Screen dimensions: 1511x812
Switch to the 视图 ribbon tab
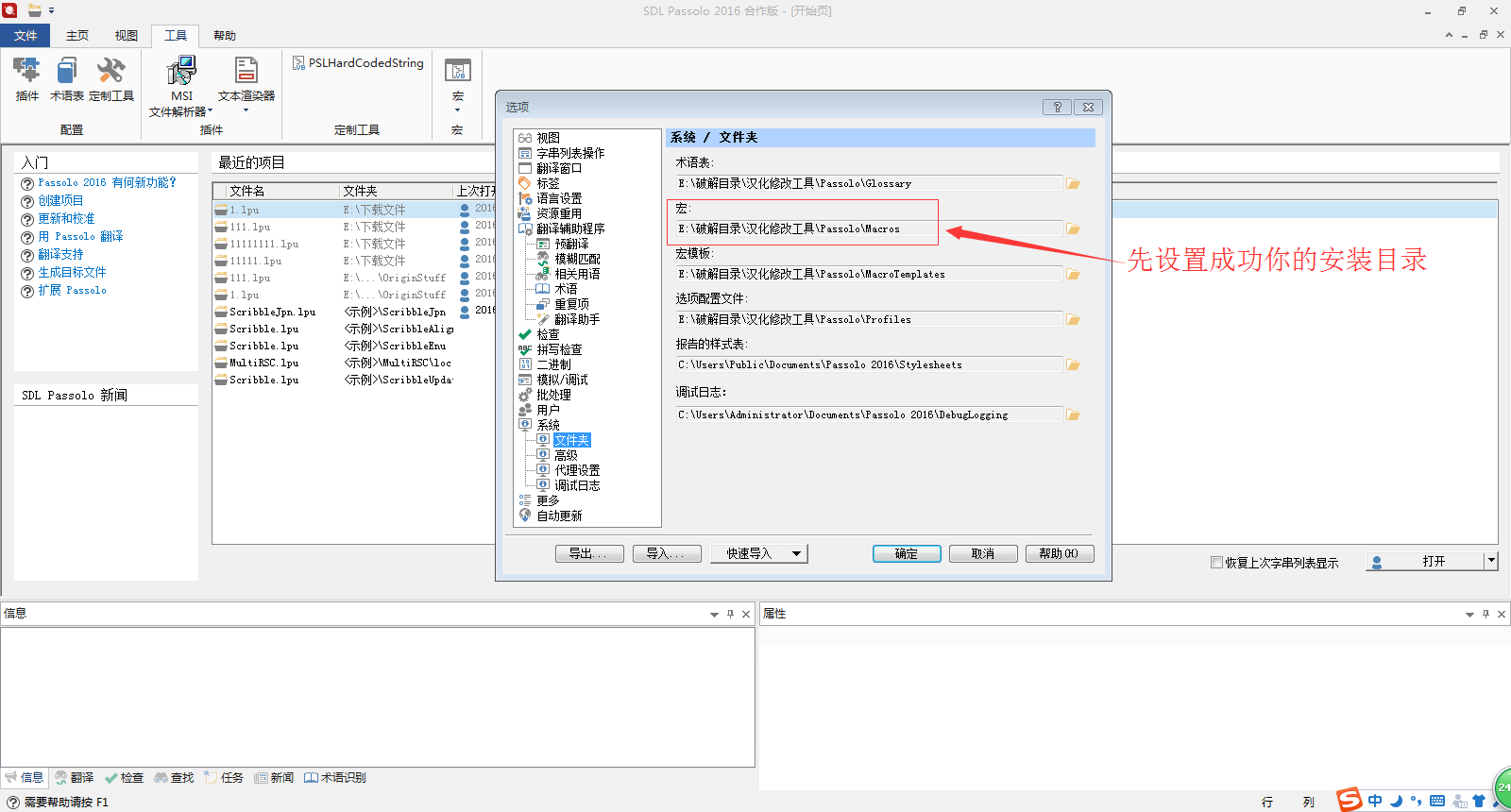tap(127, 36)
